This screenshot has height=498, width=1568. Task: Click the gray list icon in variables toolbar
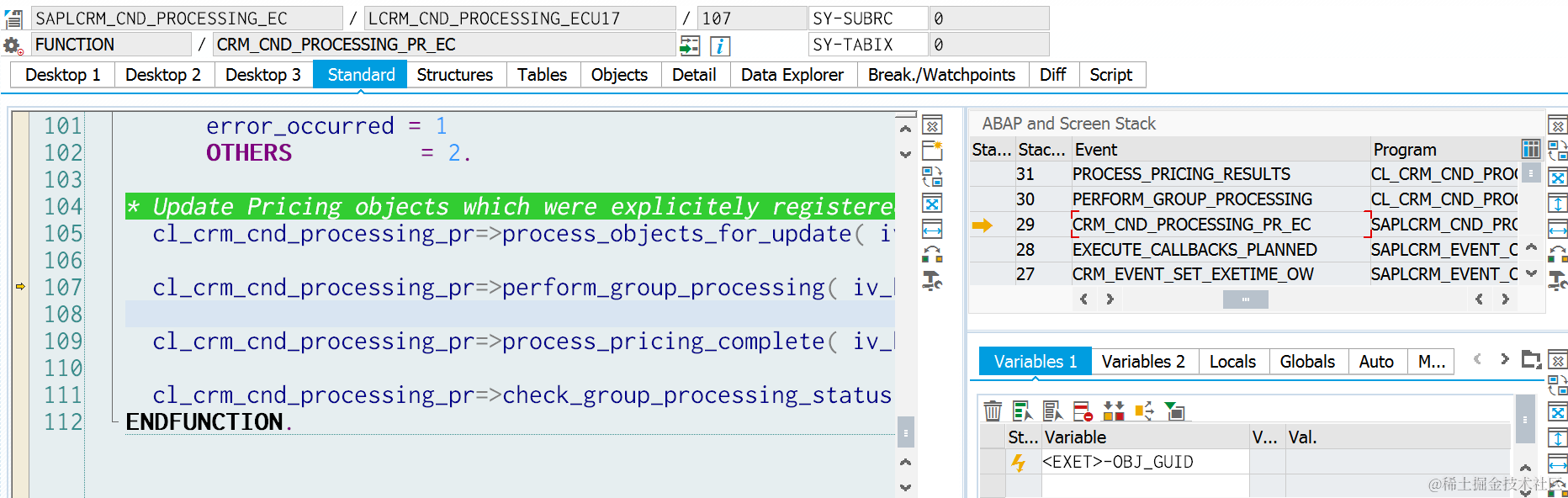[x=1052, y=411]
